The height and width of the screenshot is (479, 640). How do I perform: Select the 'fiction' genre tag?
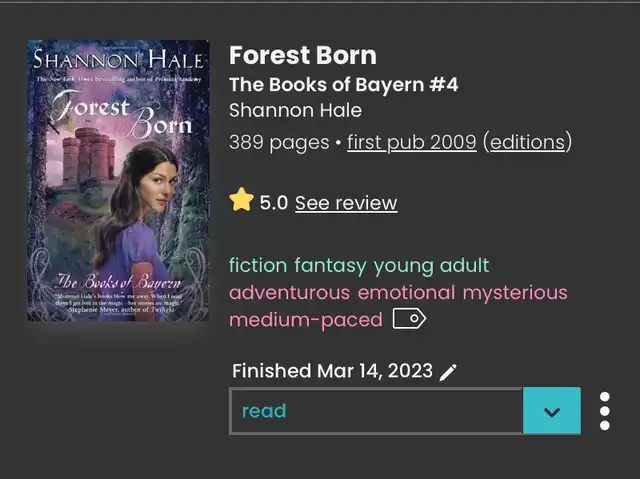pyautogui.click(x=258, y=265)
